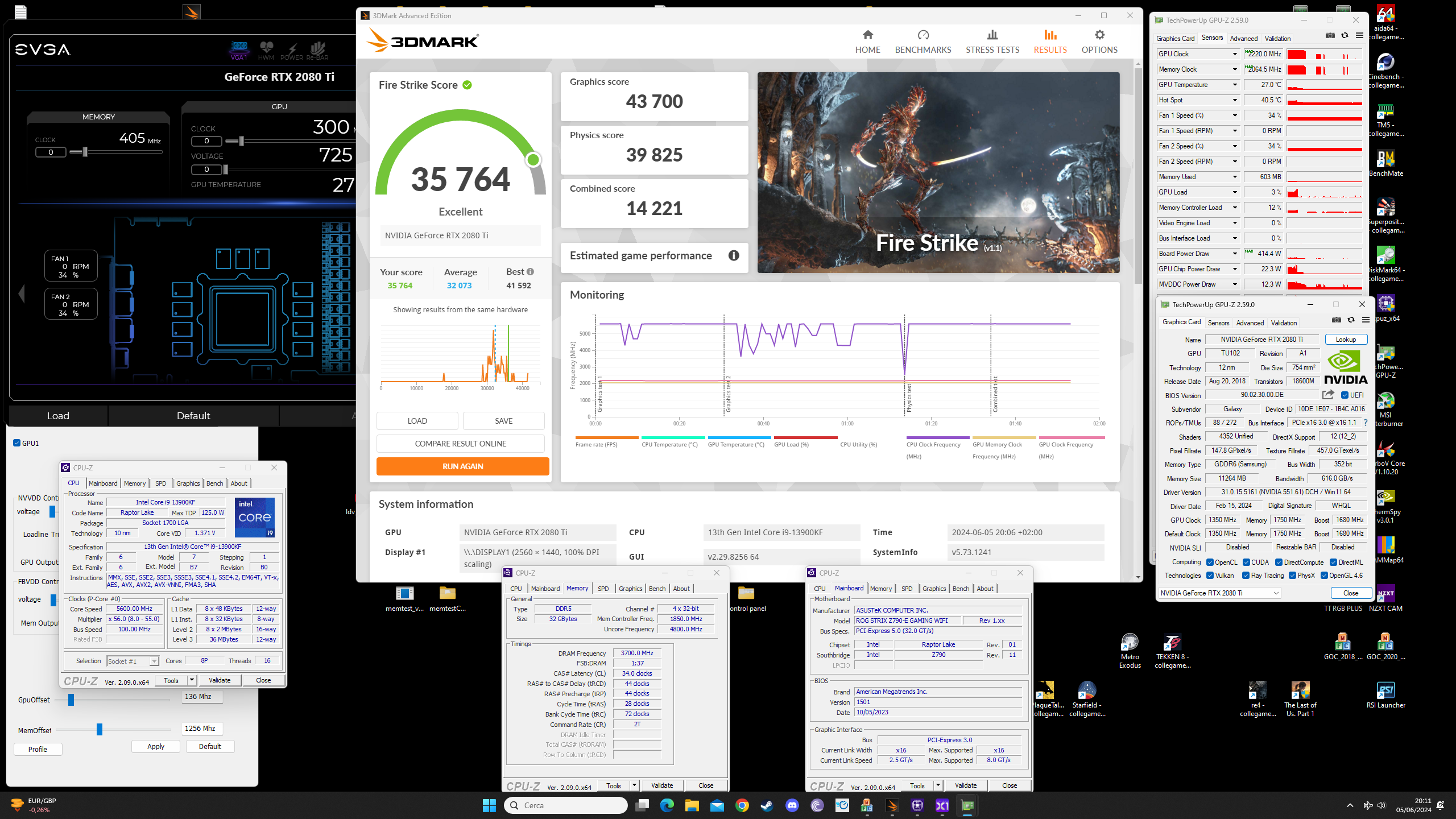1456x819 pixels.
Task: Open GPU selector dropdown at GPU-Z bottom
Action: 1219,593
